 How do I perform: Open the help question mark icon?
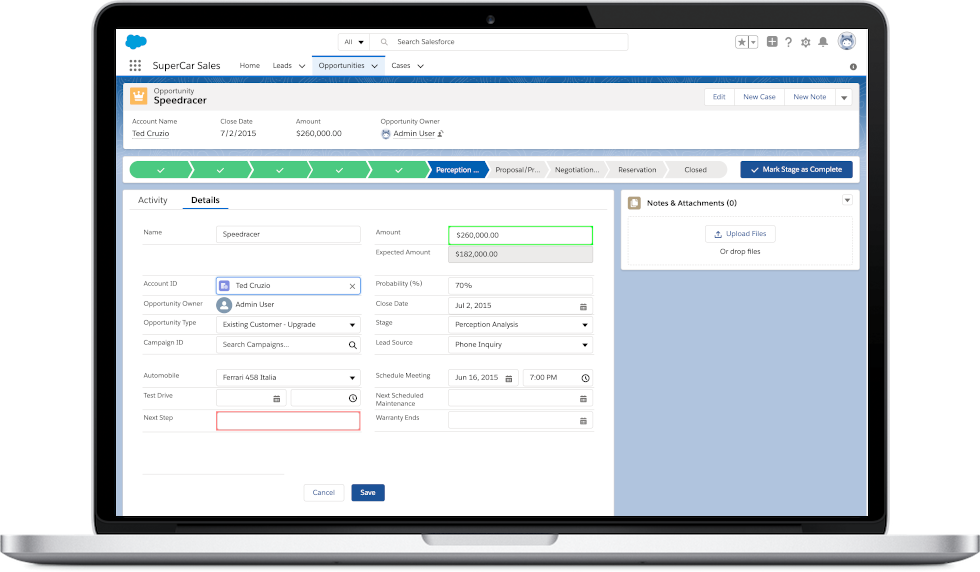tap(789, 42)
